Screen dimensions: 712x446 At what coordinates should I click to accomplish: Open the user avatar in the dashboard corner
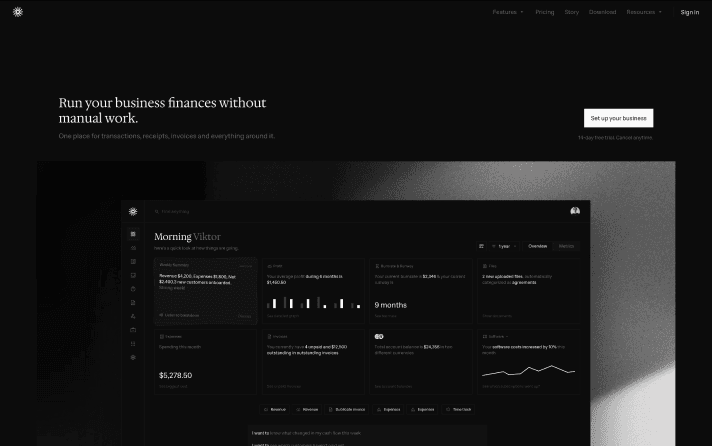pyautogui.click(x=575, y=211)
